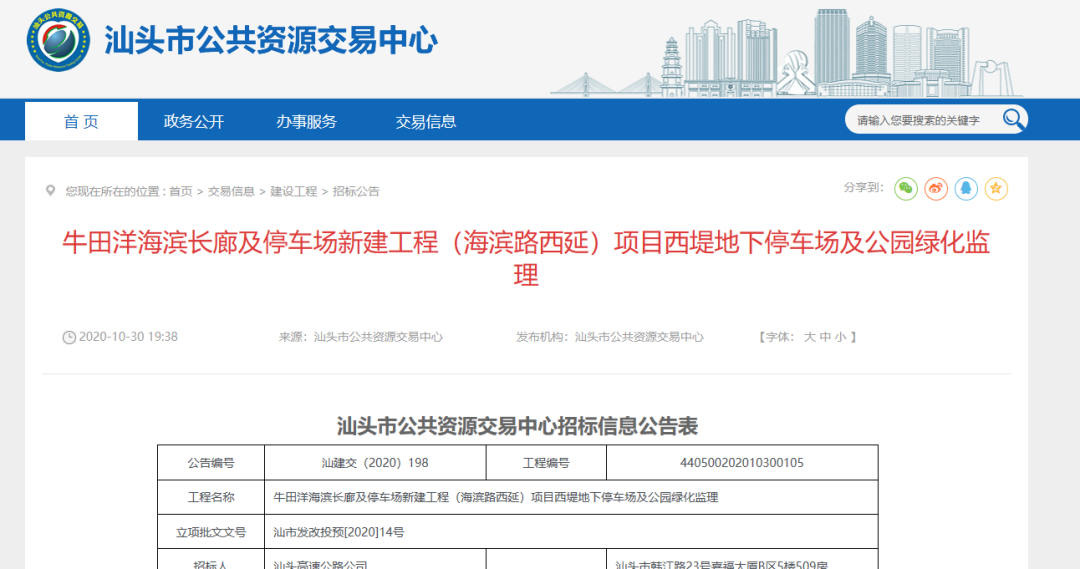The height and width of the screenshot is (569, 1080).
Task: Set font size to 大
Action: point(809,337)
